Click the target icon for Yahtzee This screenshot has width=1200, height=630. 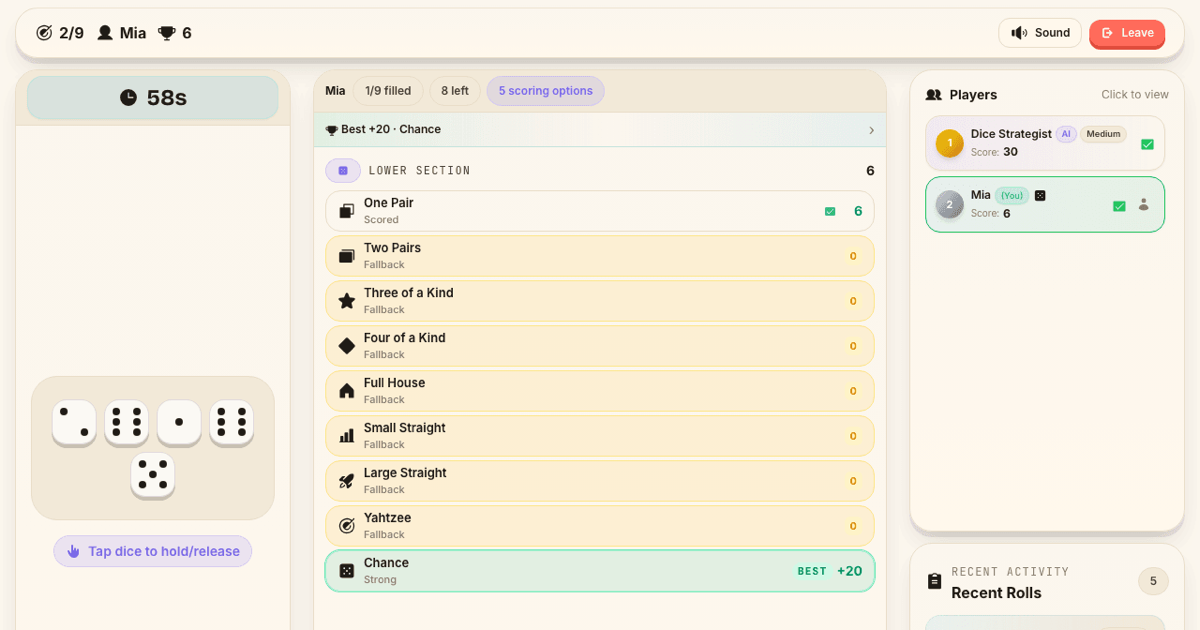[347, 526]
